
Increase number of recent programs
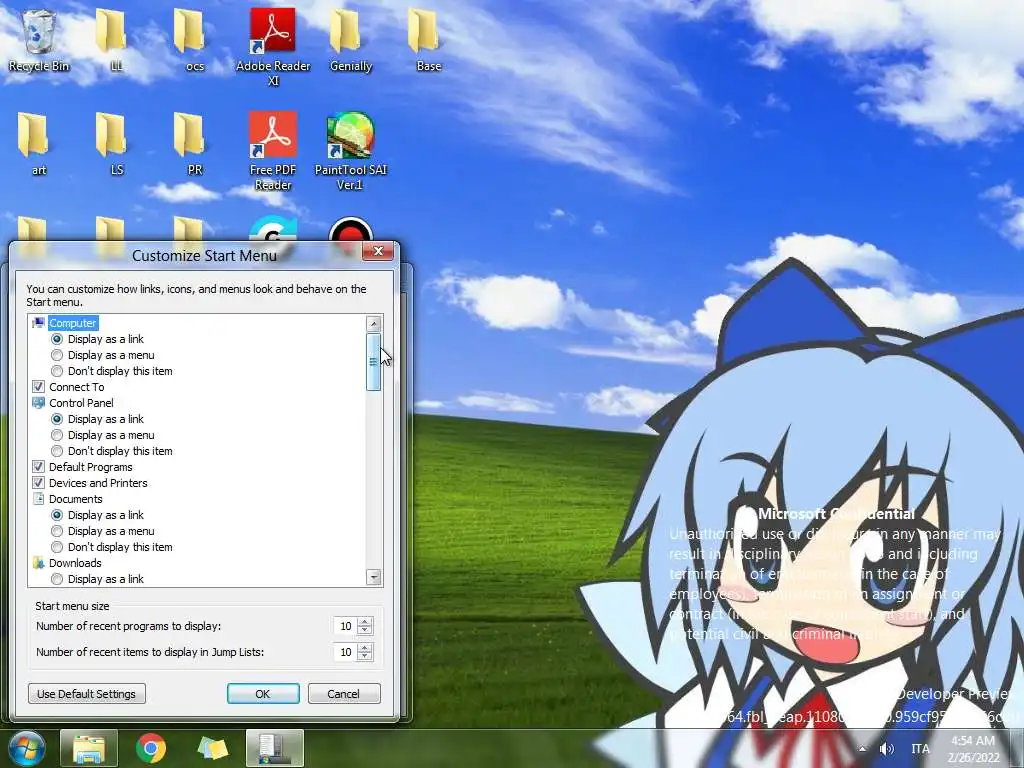click(x=366, y=622)
